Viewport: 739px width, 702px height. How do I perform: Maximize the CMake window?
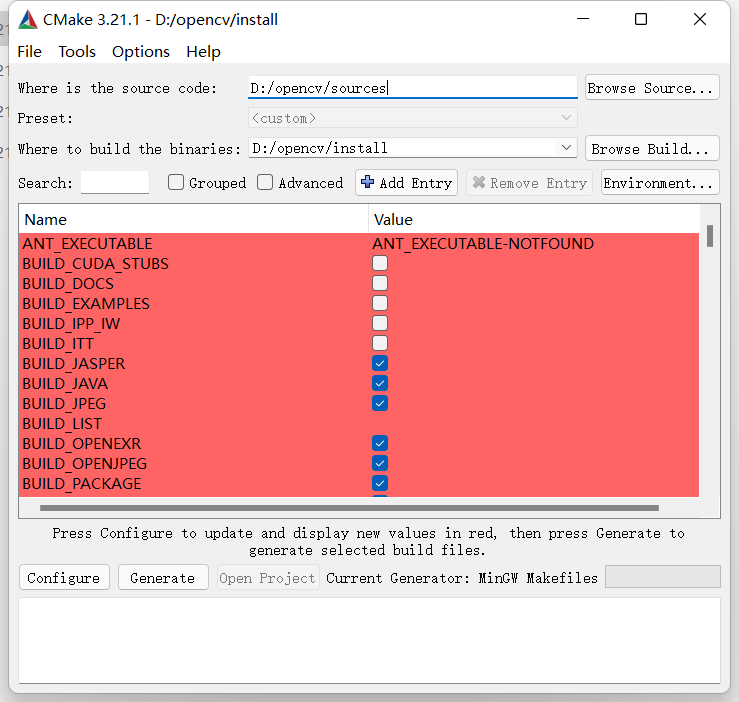[641, 19]
